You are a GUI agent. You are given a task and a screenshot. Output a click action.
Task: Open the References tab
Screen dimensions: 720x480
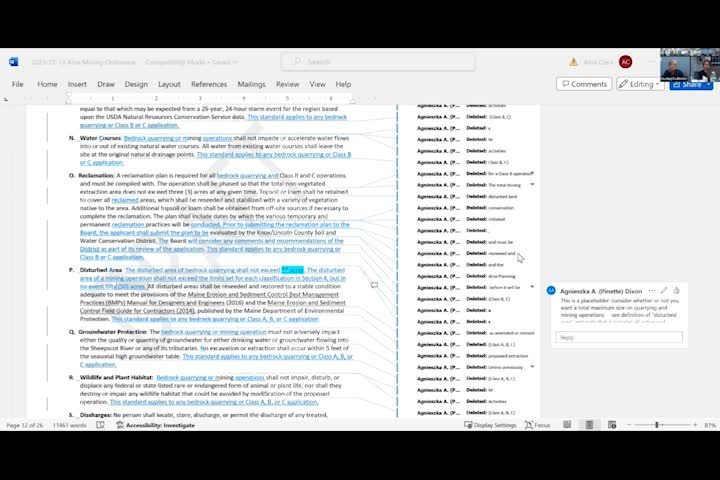[x=209, y=84]
